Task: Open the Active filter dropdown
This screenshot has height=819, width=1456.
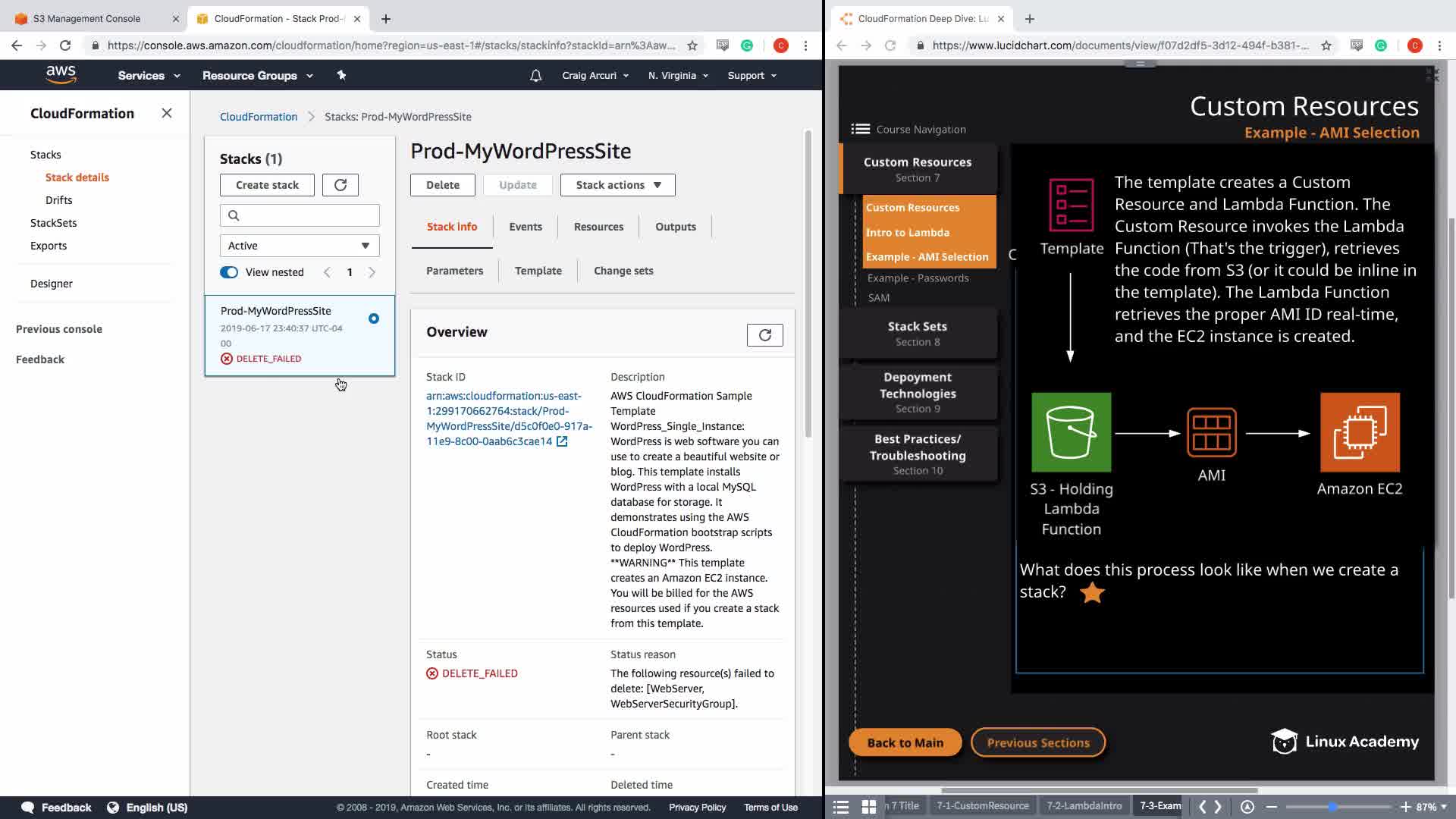Action: tap(300, 246)
